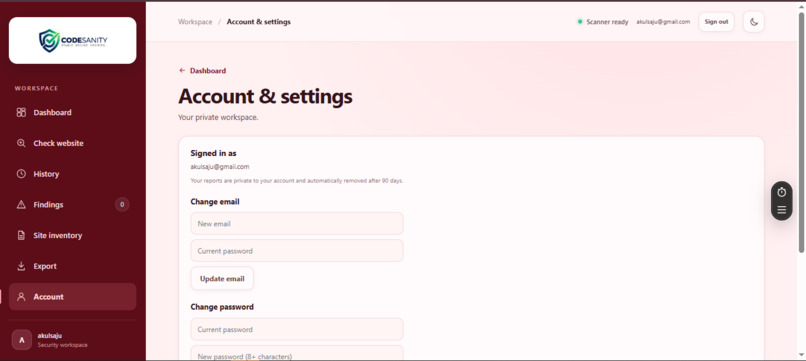Click the History clock icon
The height and width of the screenshot is (361, 806).
pyautogui.click(x=21, y=174)
